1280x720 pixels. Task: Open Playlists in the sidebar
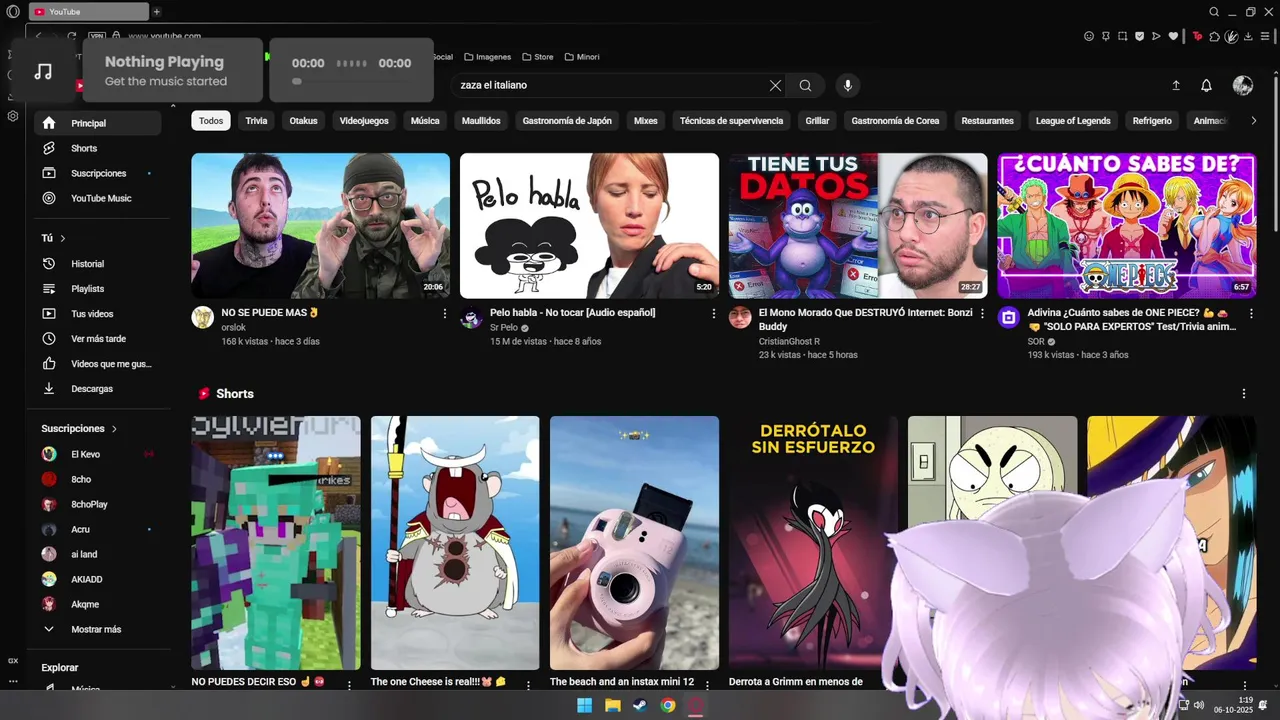tap(98, 289)
